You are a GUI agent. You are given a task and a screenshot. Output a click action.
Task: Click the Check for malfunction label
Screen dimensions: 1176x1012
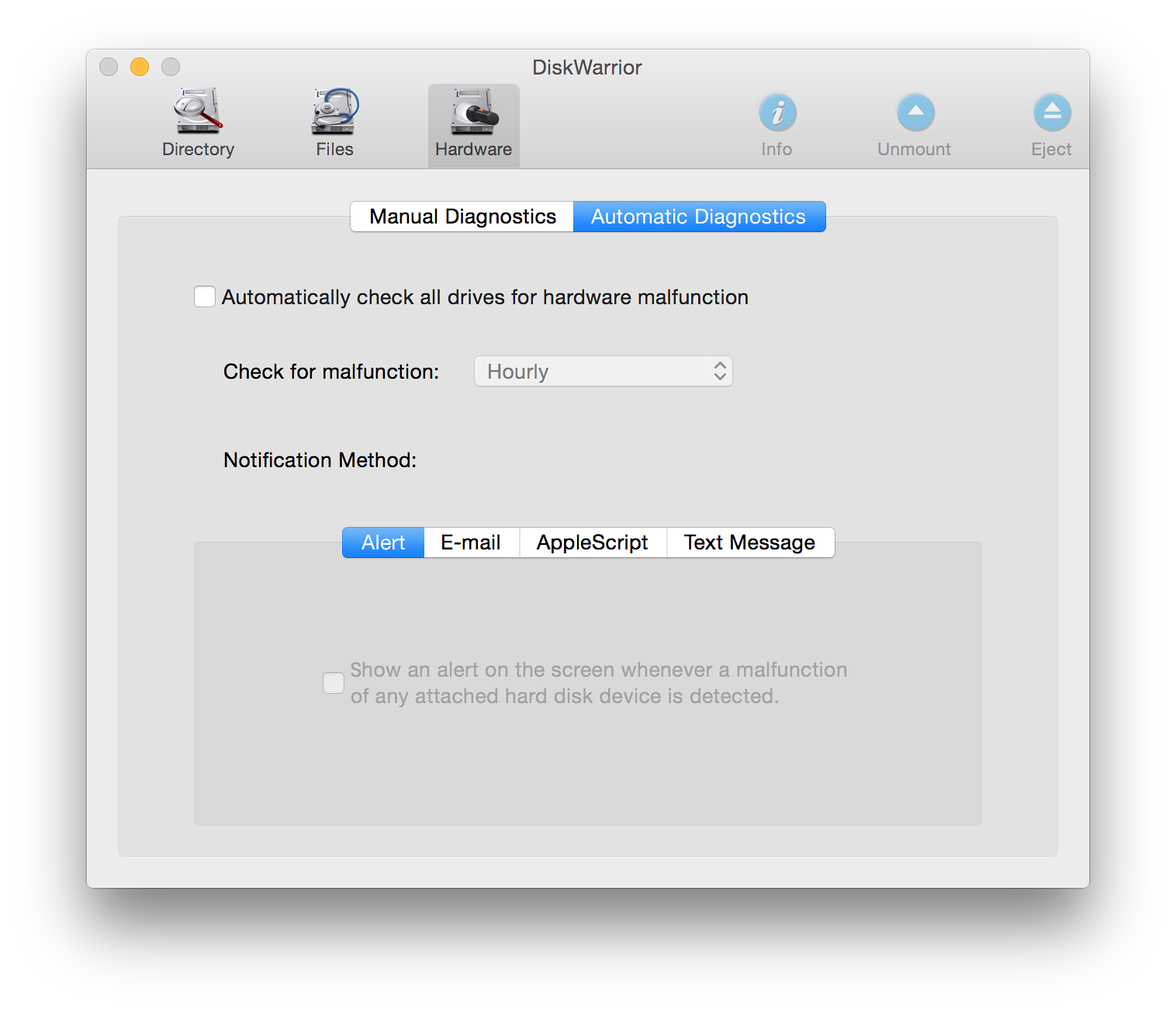click(331, 372)
